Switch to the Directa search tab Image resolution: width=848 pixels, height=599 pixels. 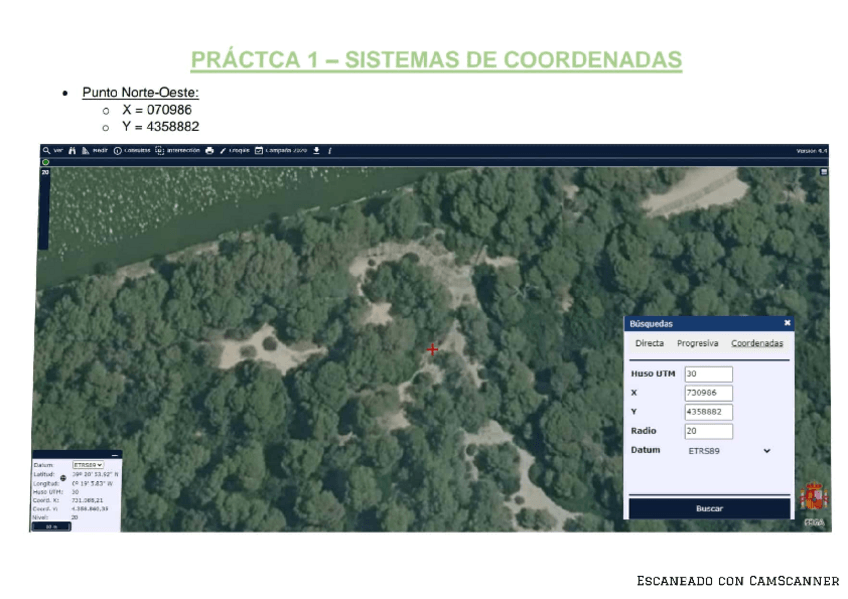649,343
